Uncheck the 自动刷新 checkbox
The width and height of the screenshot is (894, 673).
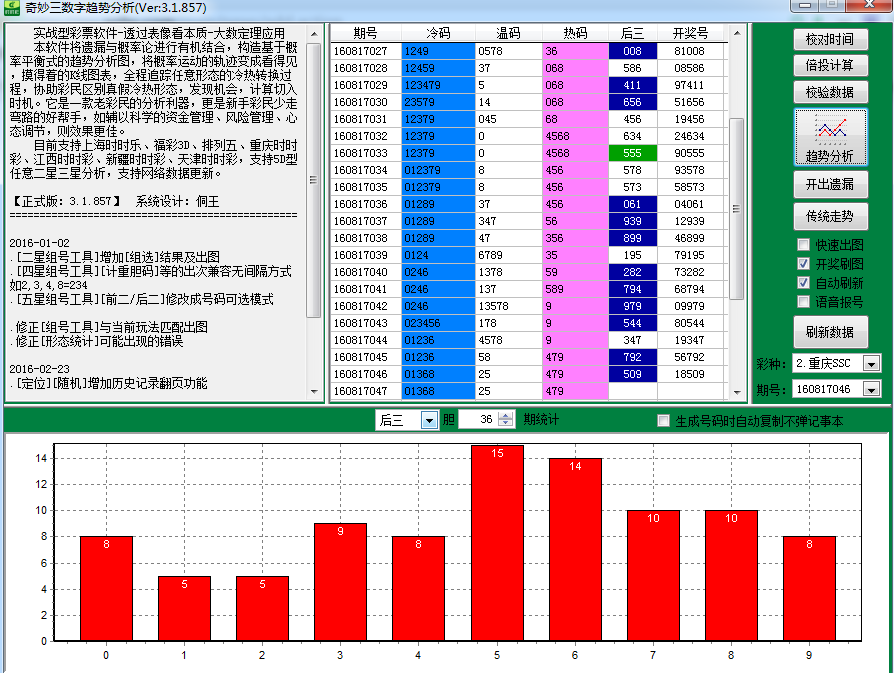[803, 282]
